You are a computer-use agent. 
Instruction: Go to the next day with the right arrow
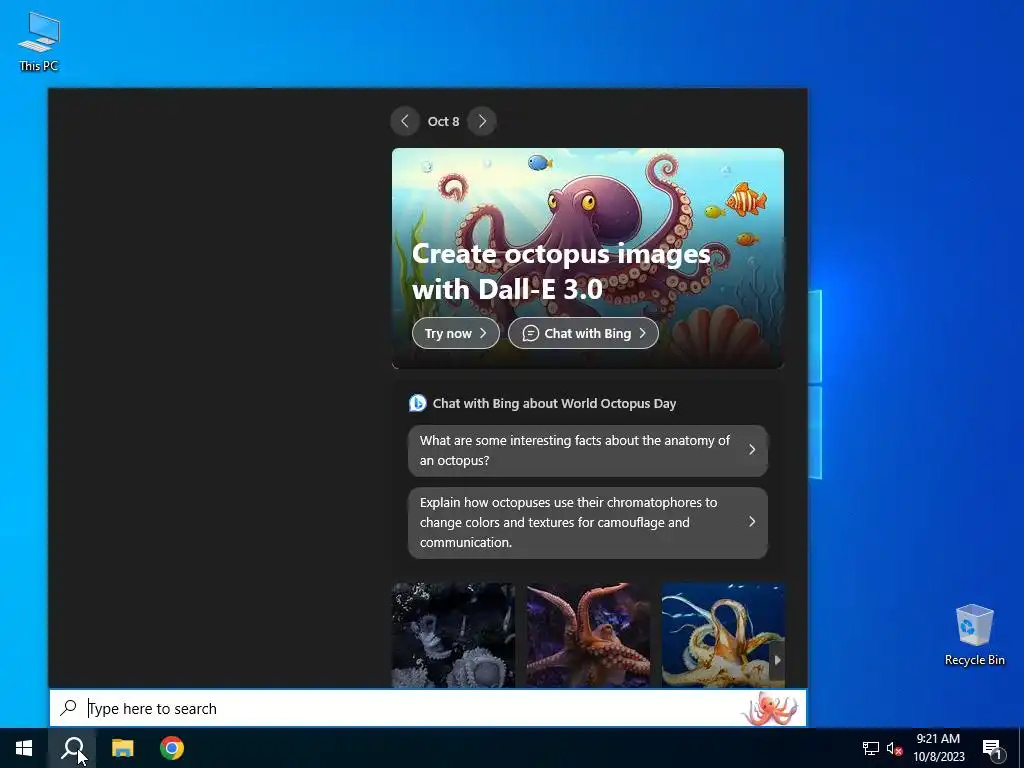[482, 121]
